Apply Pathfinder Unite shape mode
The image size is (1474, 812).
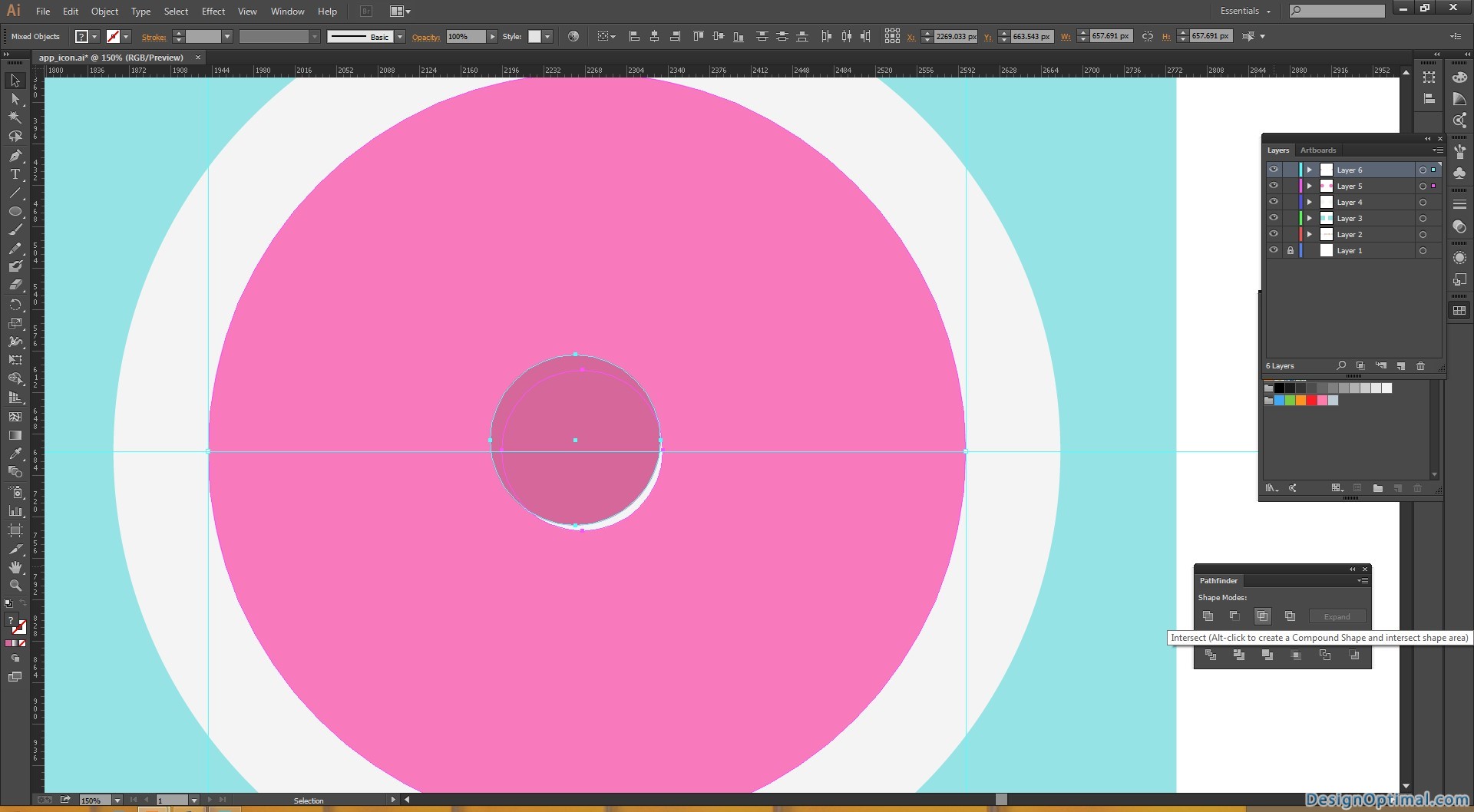pos(1208,616)
